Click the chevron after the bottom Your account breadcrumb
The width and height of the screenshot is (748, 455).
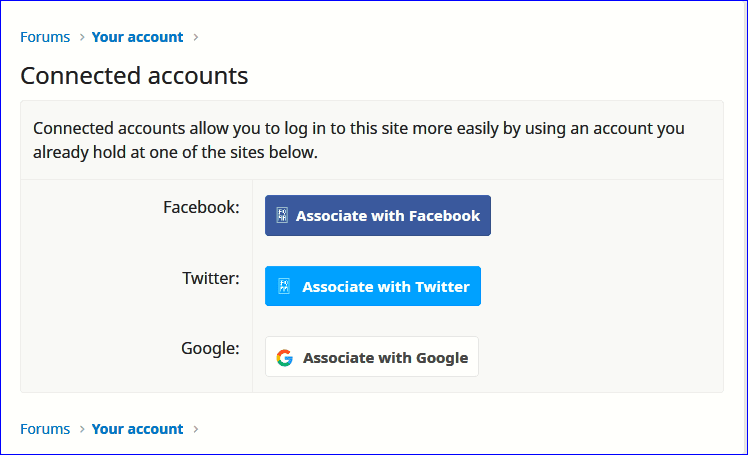pyautogui.click(x=196, y=429)
